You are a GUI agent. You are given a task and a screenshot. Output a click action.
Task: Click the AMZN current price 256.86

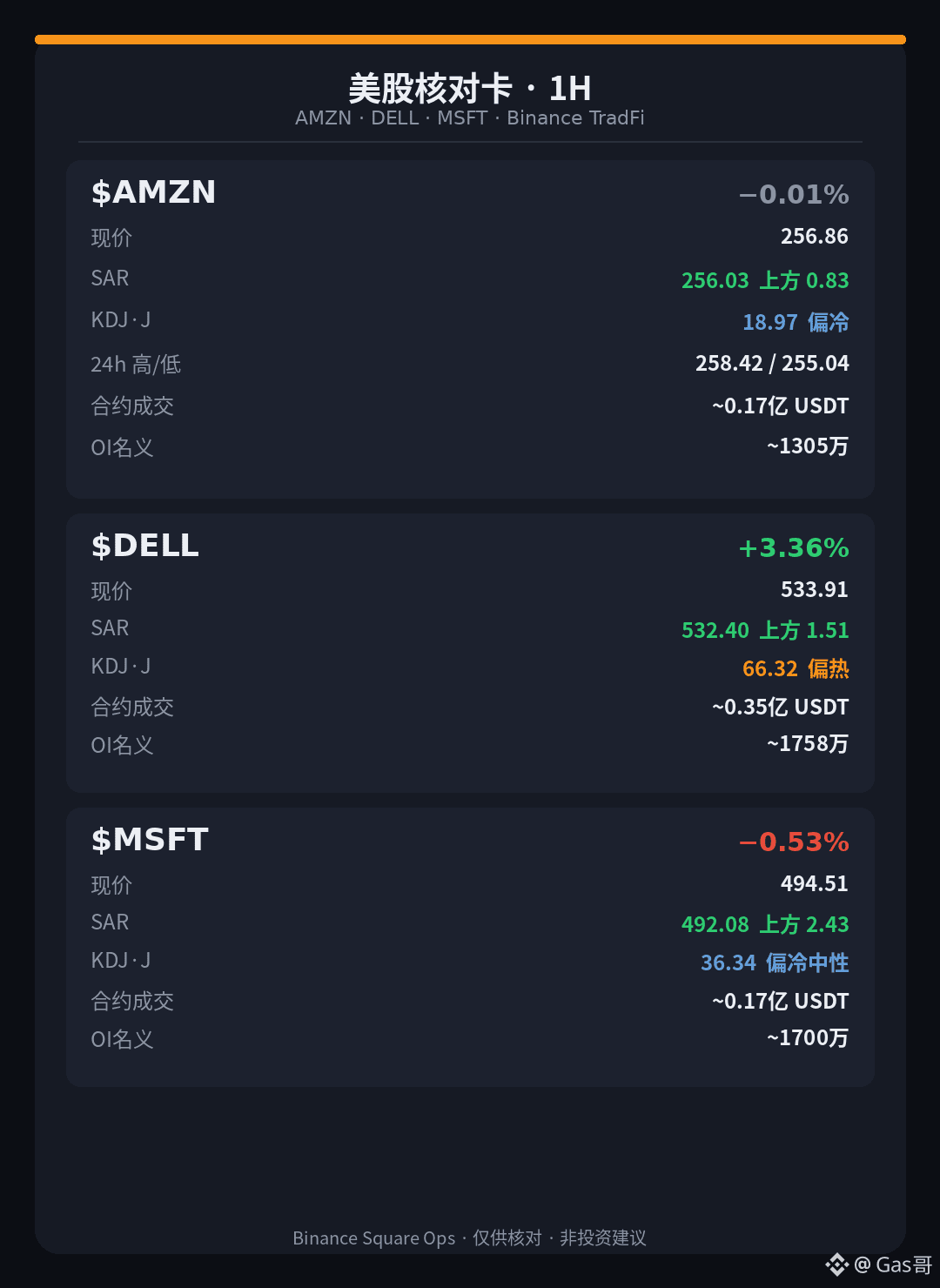[x=814, y=237]
